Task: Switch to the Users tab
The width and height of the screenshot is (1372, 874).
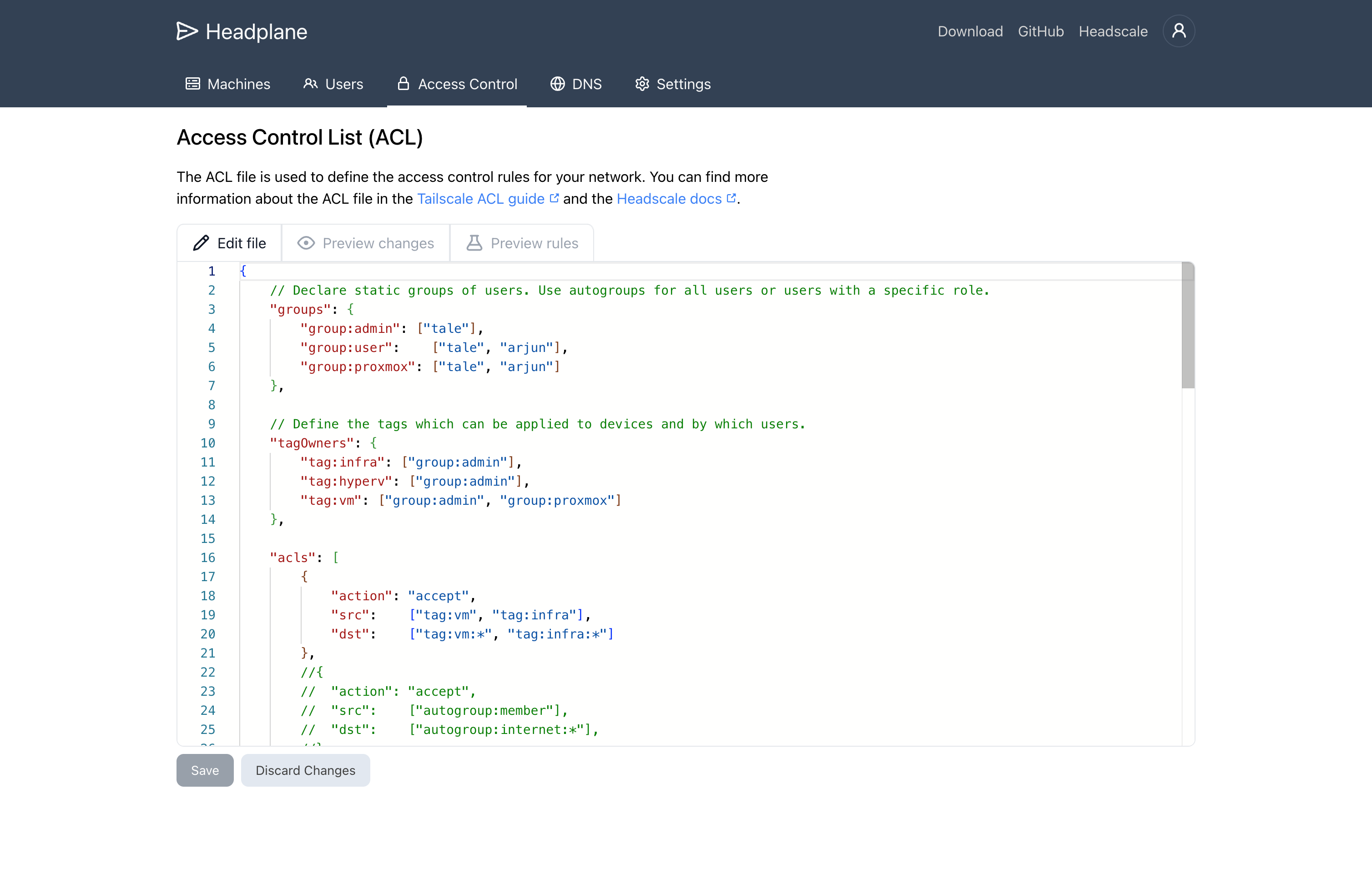Action: (x=333, y=84)
